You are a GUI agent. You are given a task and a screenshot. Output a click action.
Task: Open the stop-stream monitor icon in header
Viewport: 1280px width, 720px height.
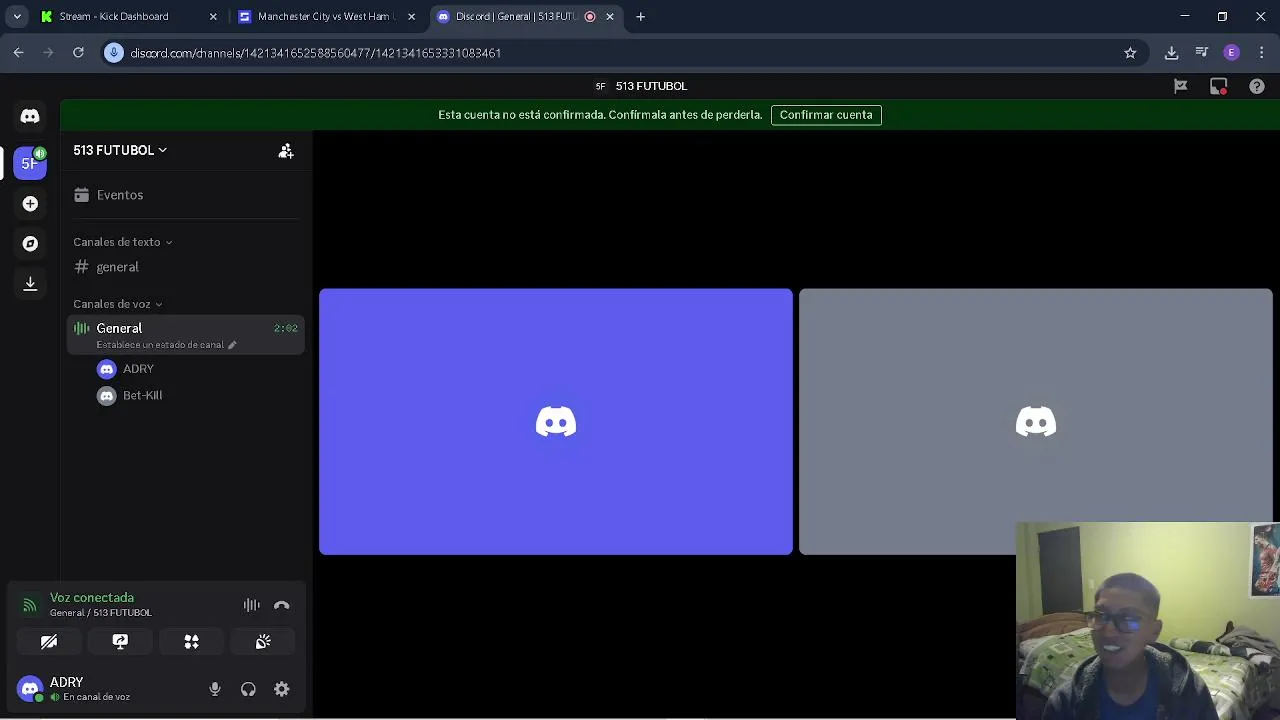(x=1218, y=87)
